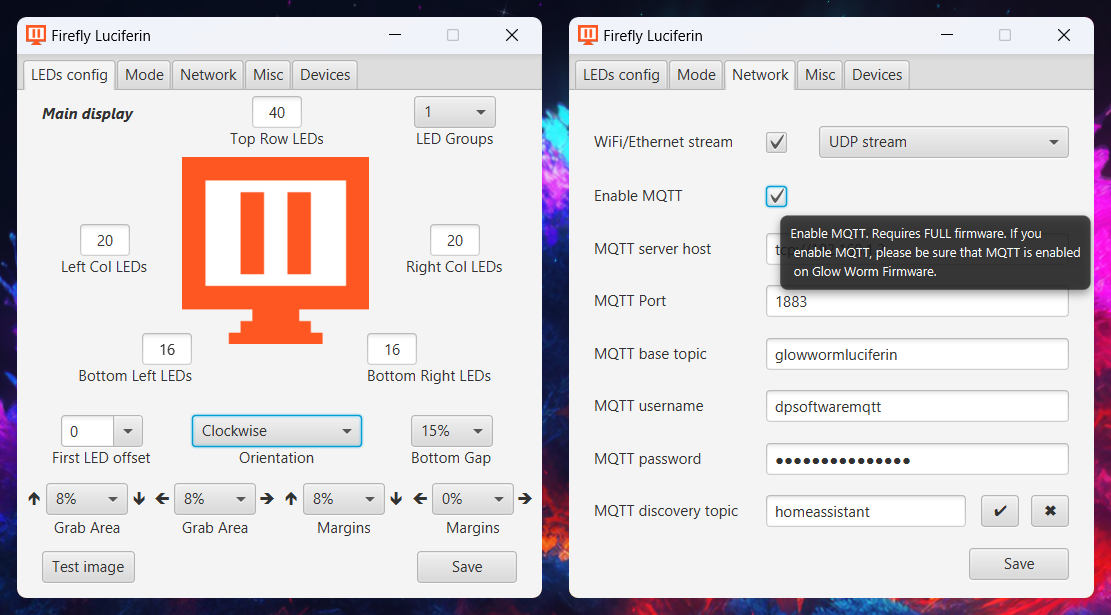The width and height of the screenshot is (1111, 615).
Task: Click the 'Main display' heading text
Action: pos(88,113)
